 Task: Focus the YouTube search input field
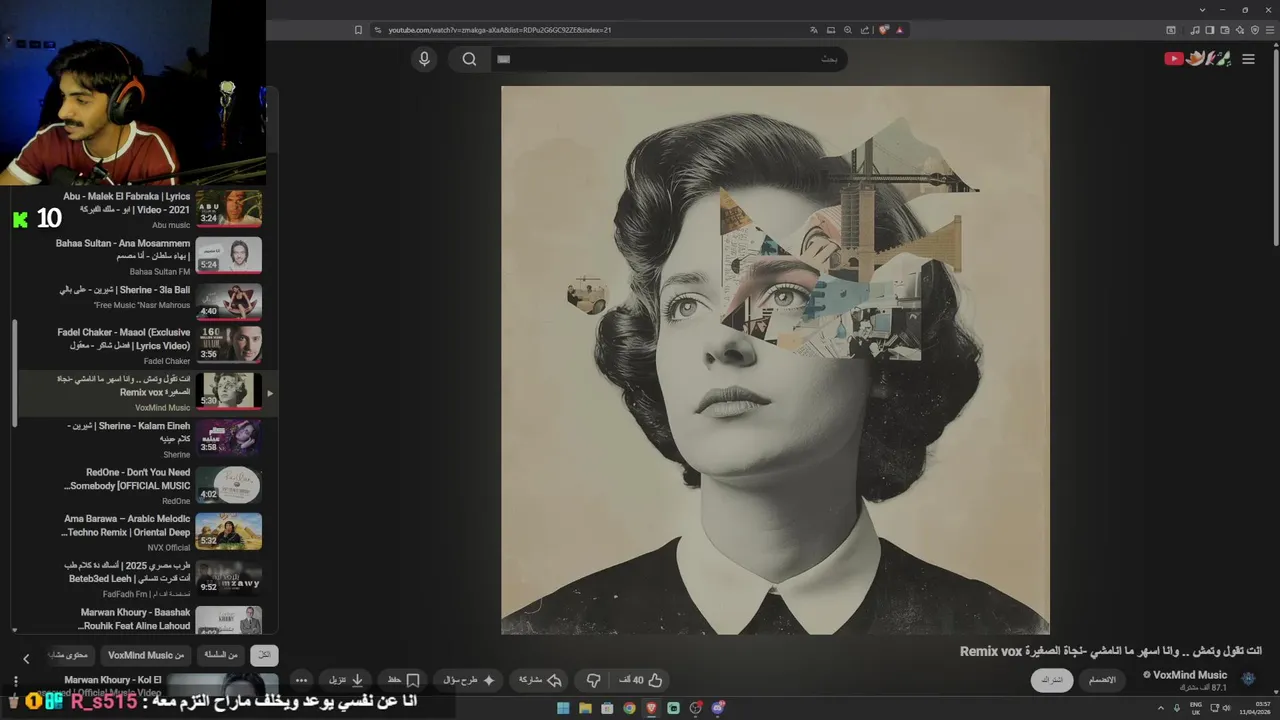669,59
